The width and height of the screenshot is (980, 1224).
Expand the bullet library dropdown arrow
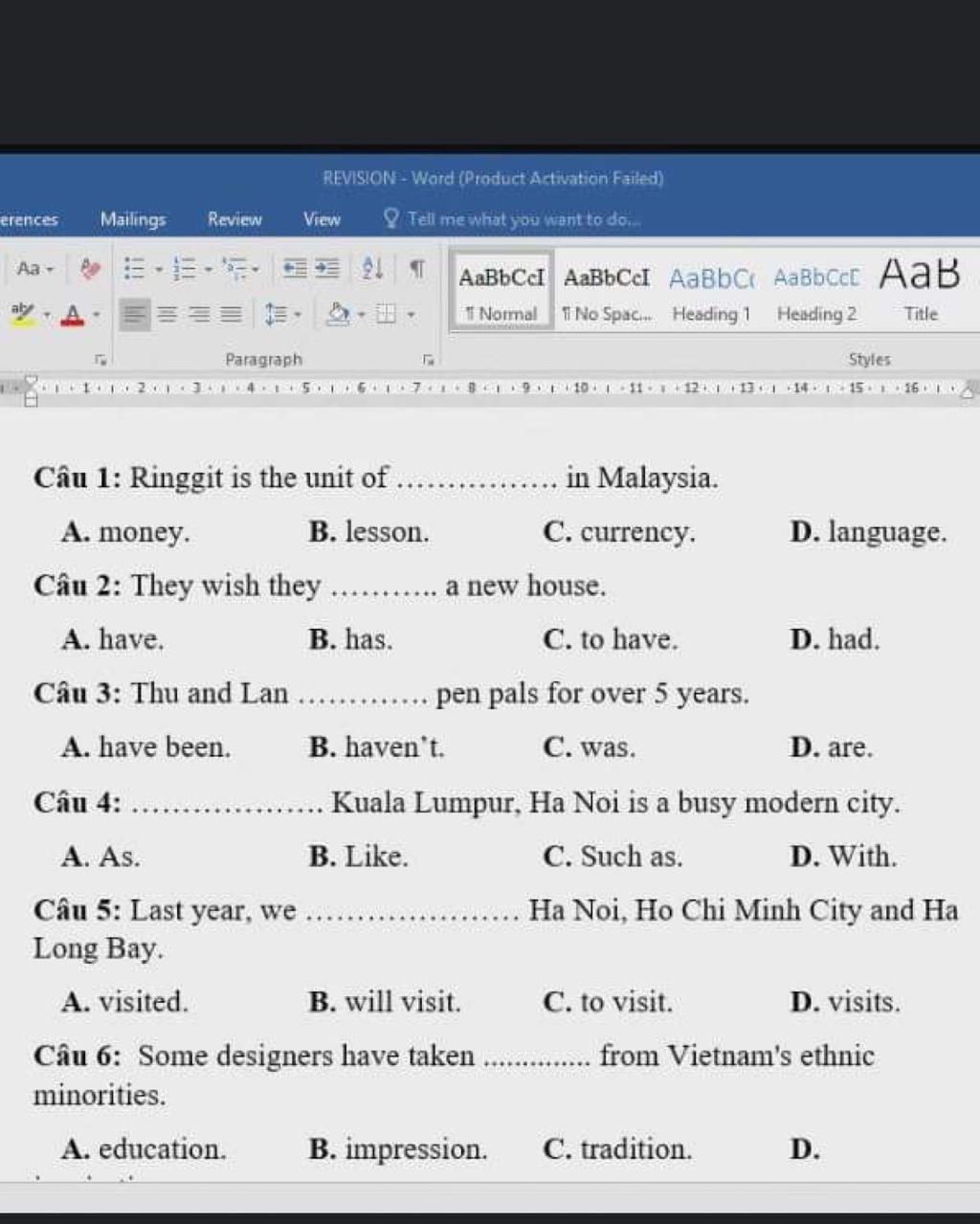point(159,270)
